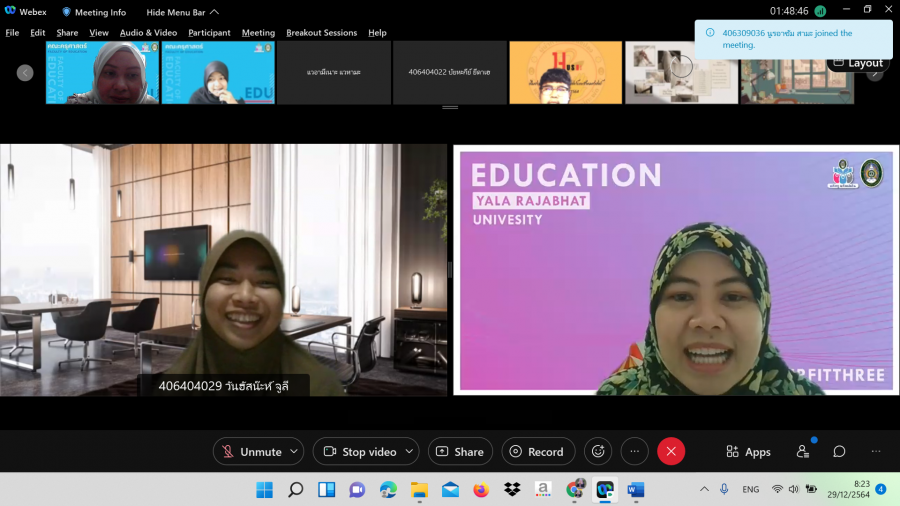Image resolution: width=900 pixels, height=506 pixels.
Task: Click the red leave meeting button
Action: [x=671, y=452]
